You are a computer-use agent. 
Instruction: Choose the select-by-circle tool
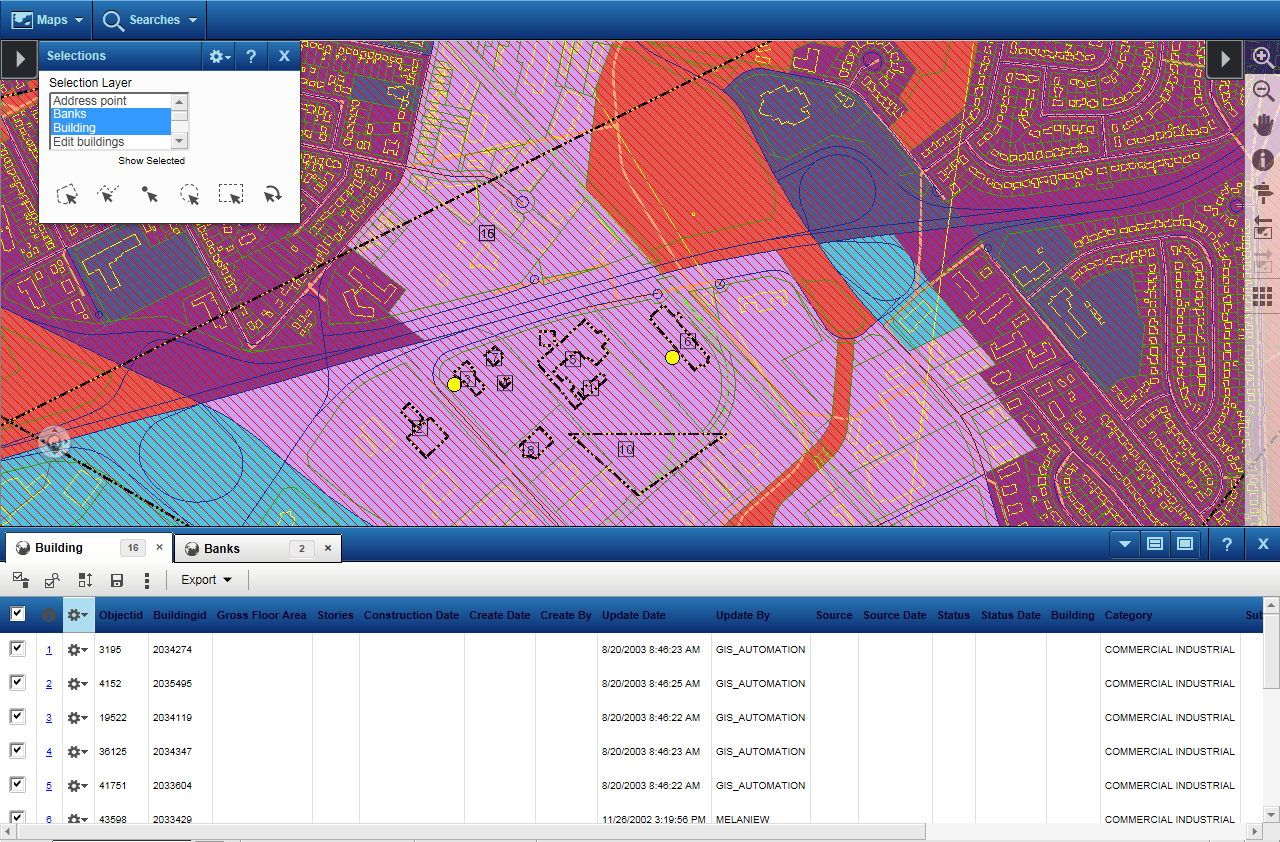pyautogui.click(x=190, y=194)
